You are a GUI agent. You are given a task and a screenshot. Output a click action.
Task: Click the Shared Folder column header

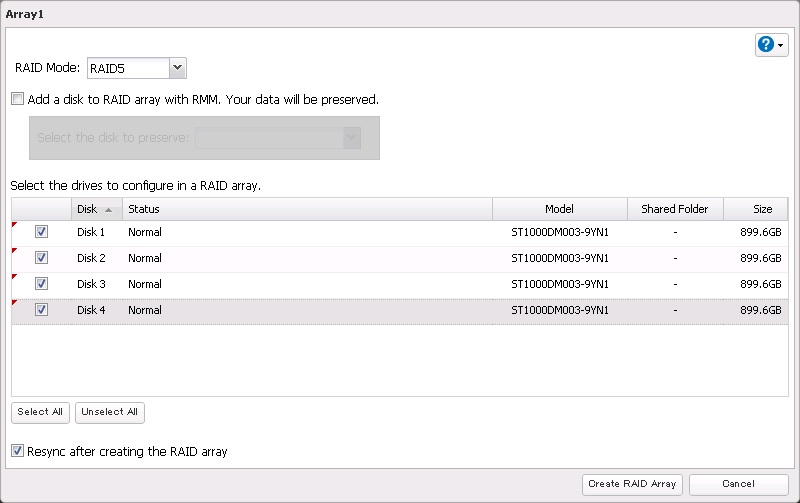(x=674, y=210)
